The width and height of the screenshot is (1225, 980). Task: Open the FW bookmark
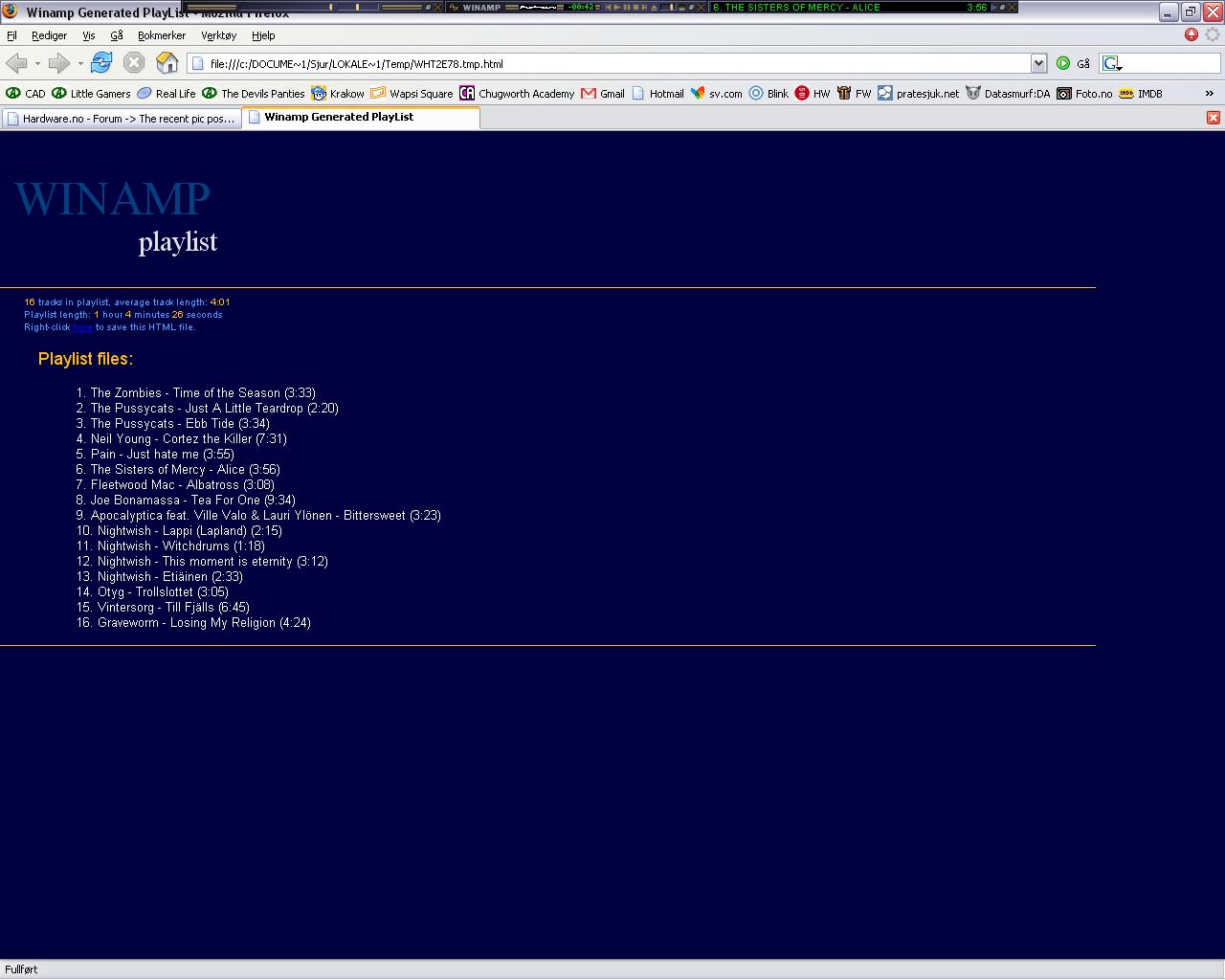click(854, 94)
